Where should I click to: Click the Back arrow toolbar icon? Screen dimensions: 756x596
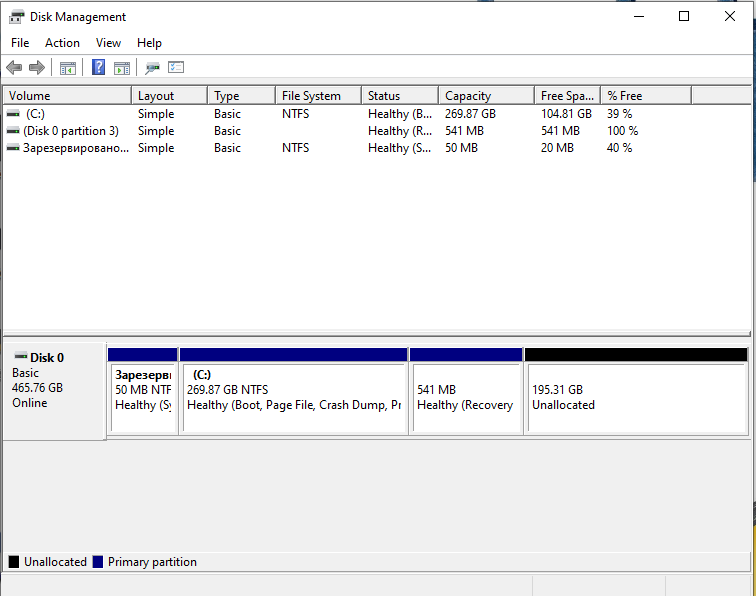pos(14,68)
